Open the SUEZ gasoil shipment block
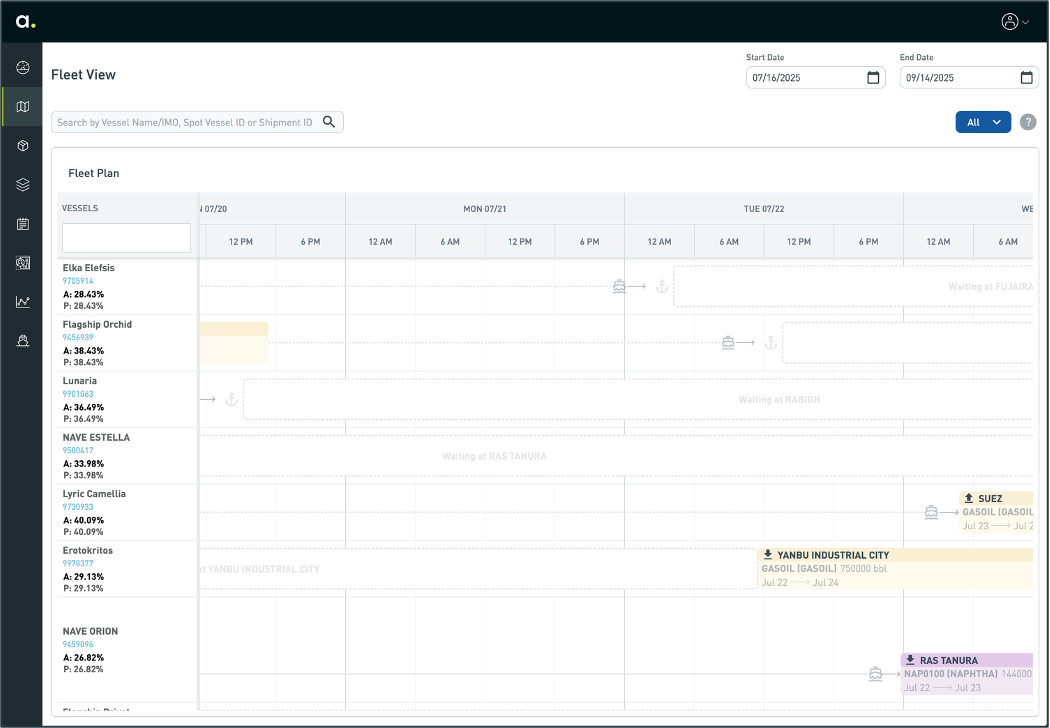 click(x=996, y=512)
